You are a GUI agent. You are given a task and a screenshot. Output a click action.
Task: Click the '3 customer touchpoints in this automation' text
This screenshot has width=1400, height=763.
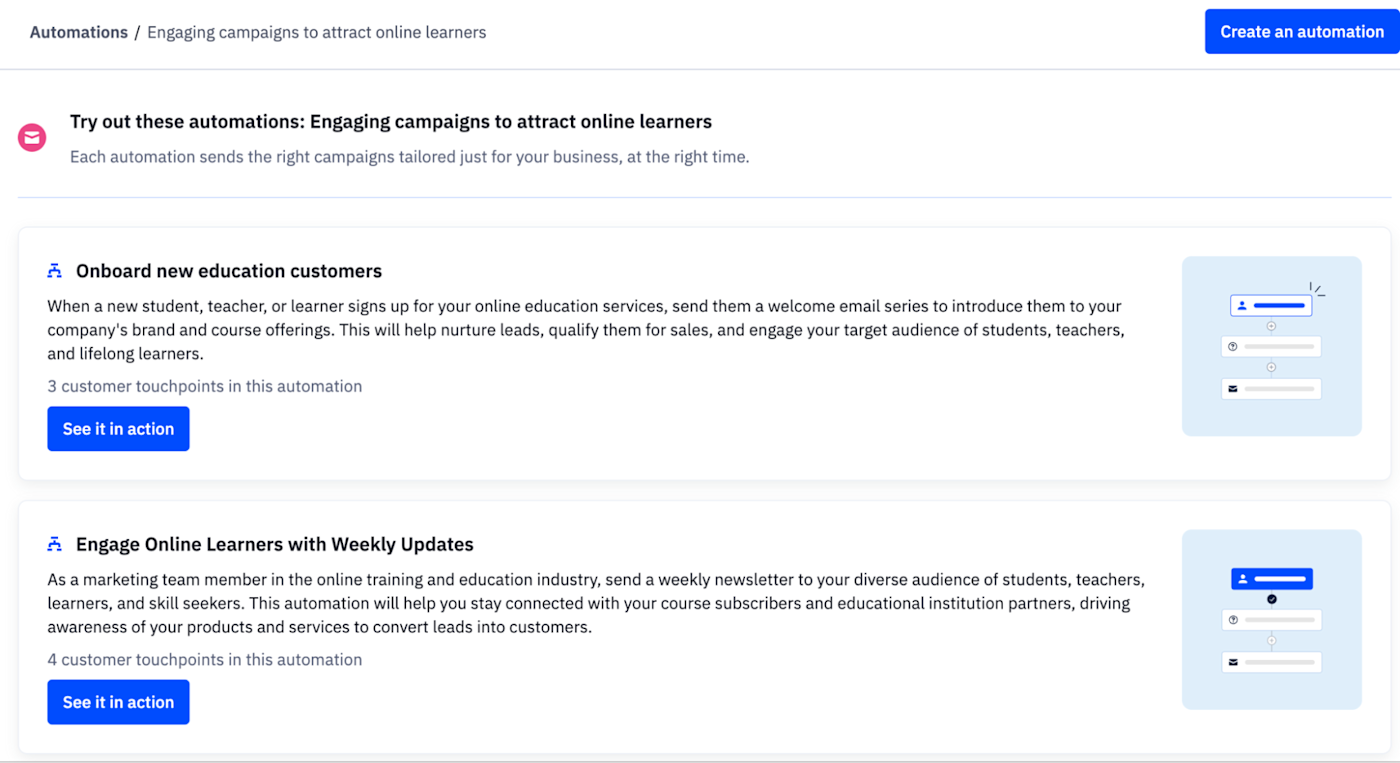click(205, 386)
